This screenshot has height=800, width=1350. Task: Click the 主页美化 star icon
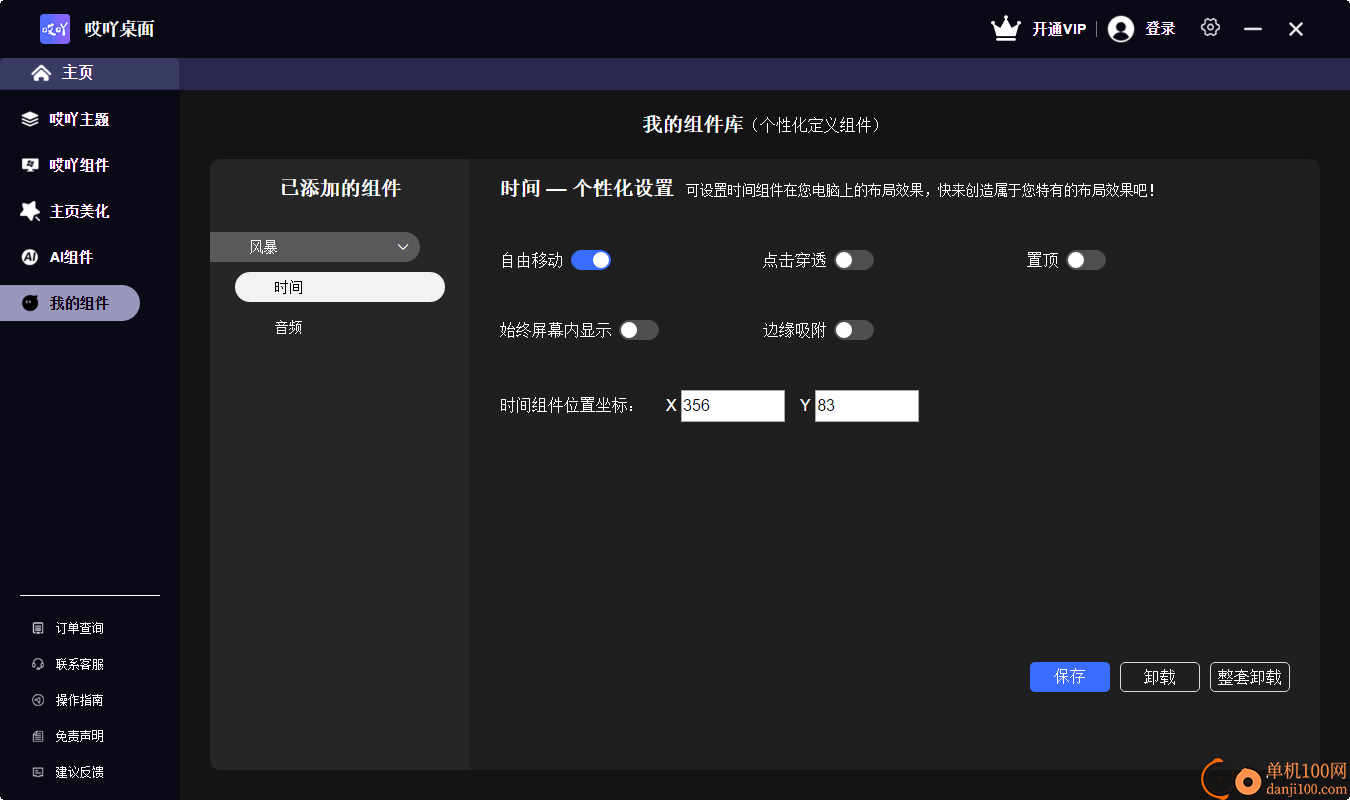(30, 211)
